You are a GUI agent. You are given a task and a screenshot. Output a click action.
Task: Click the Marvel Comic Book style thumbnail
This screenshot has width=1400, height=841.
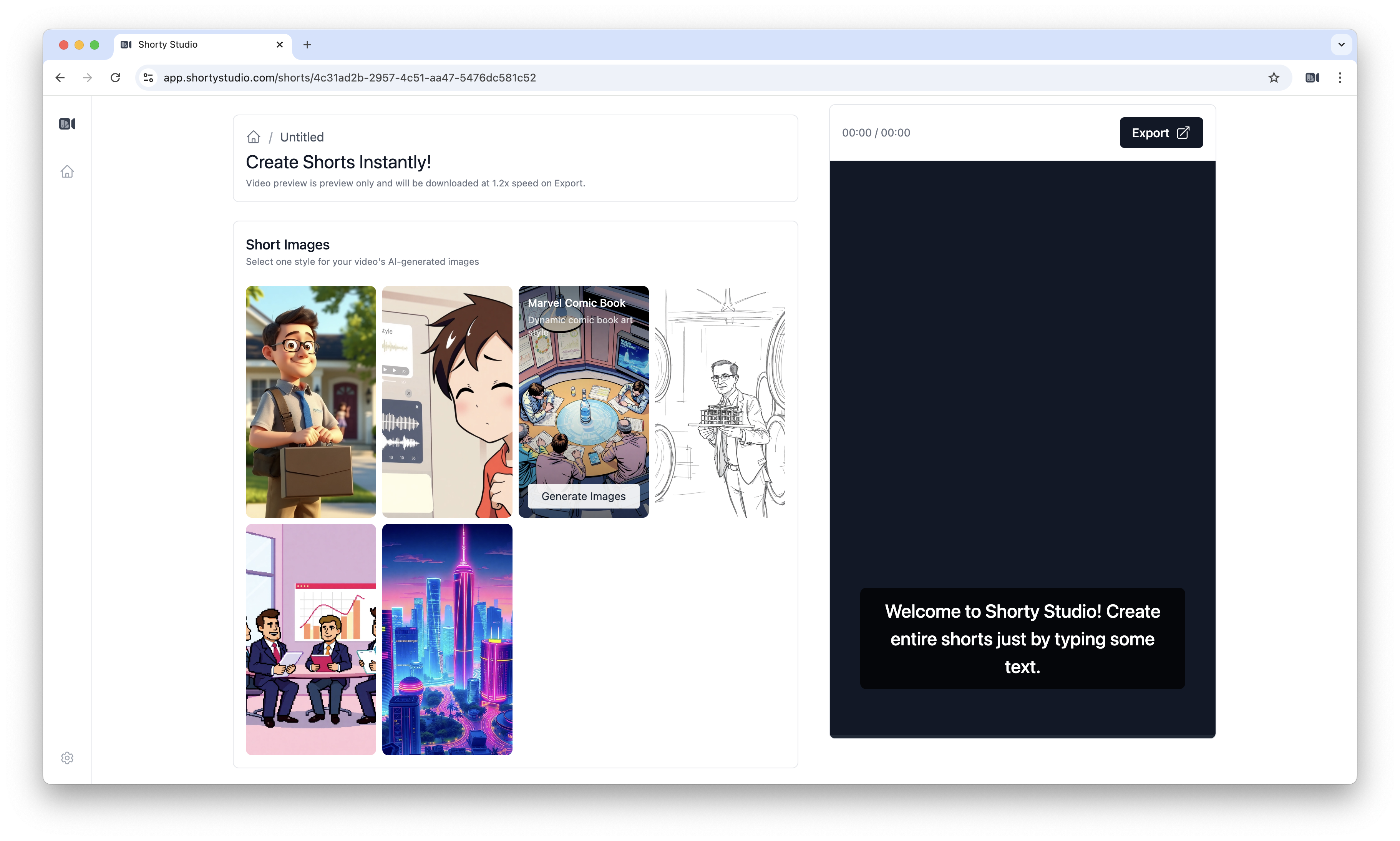coord(584,401)
